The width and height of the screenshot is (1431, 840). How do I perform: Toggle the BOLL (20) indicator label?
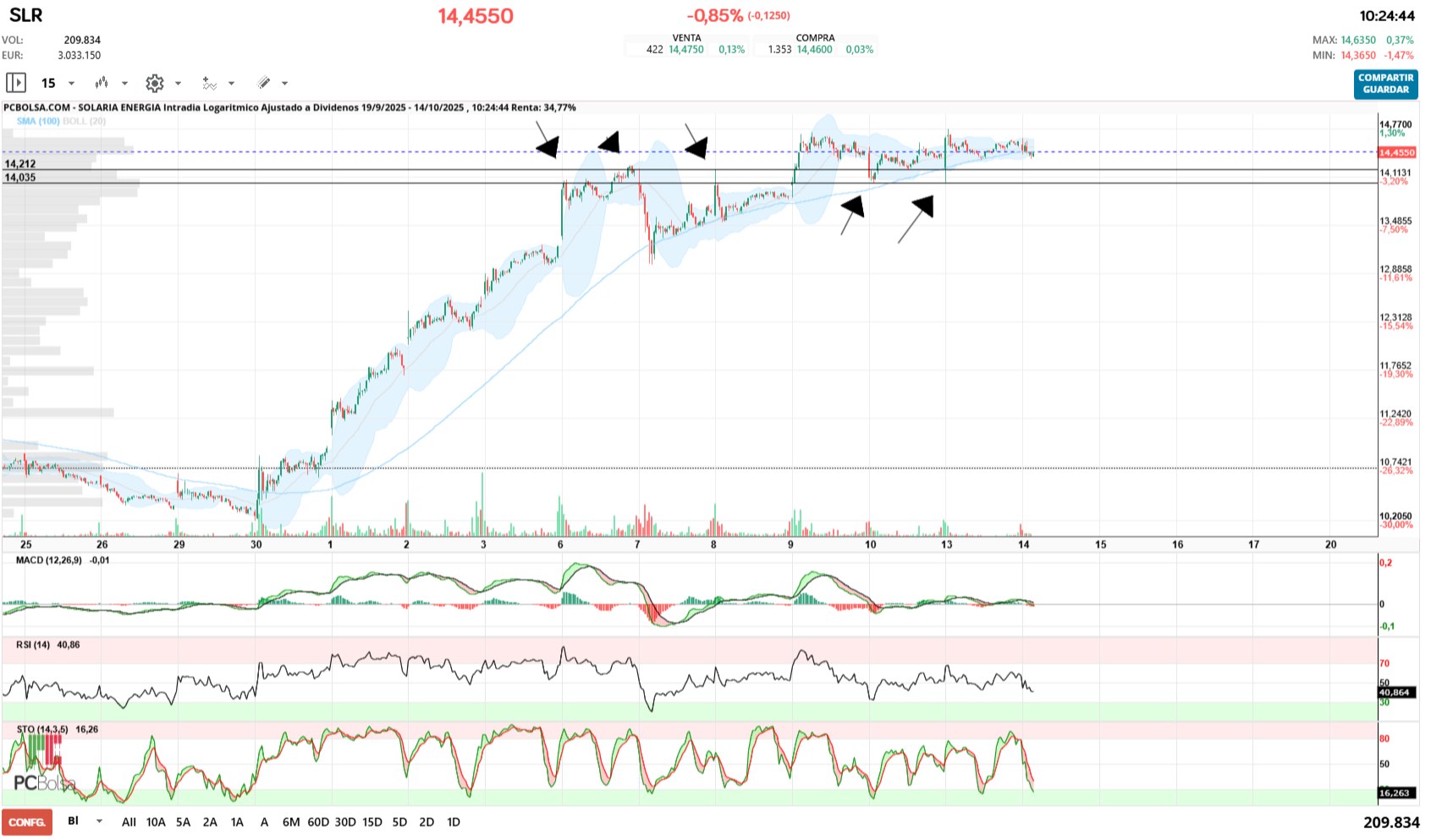click(x=85, y=121)
